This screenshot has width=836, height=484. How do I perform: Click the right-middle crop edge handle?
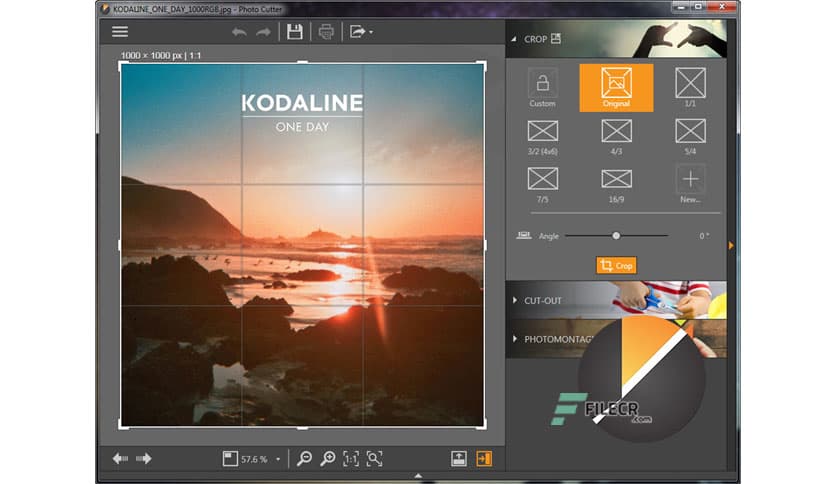coord(484,245)
